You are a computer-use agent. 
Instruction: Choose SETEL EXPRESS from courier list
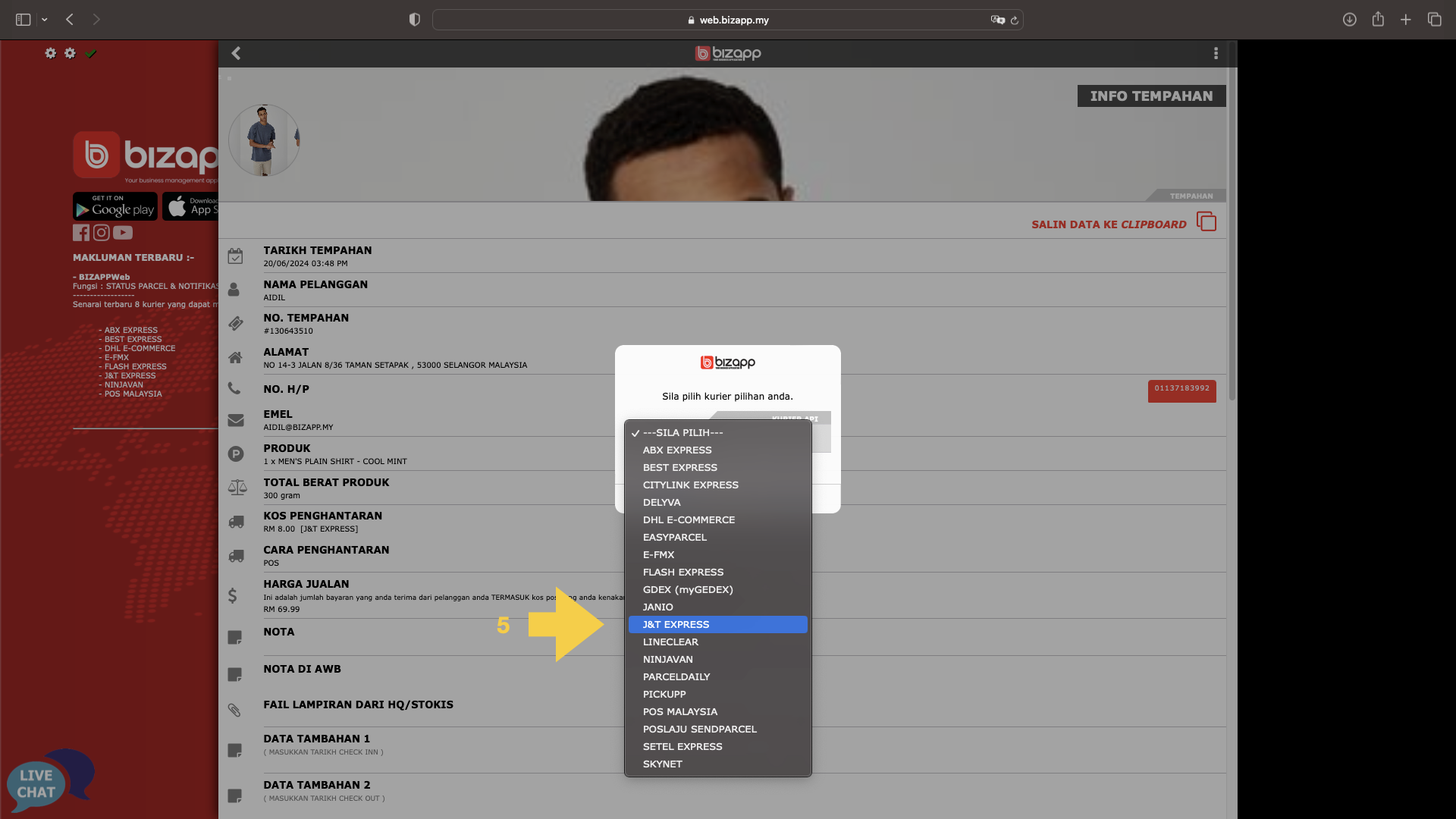(x=718, y=746)
